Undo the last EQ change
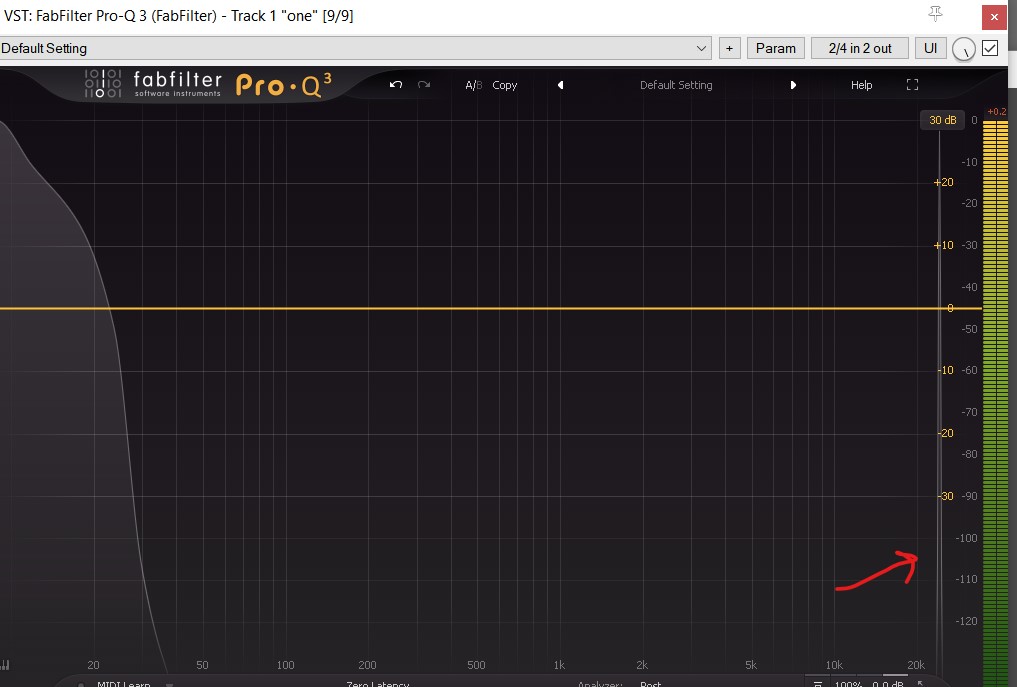 tap(396, 85)
